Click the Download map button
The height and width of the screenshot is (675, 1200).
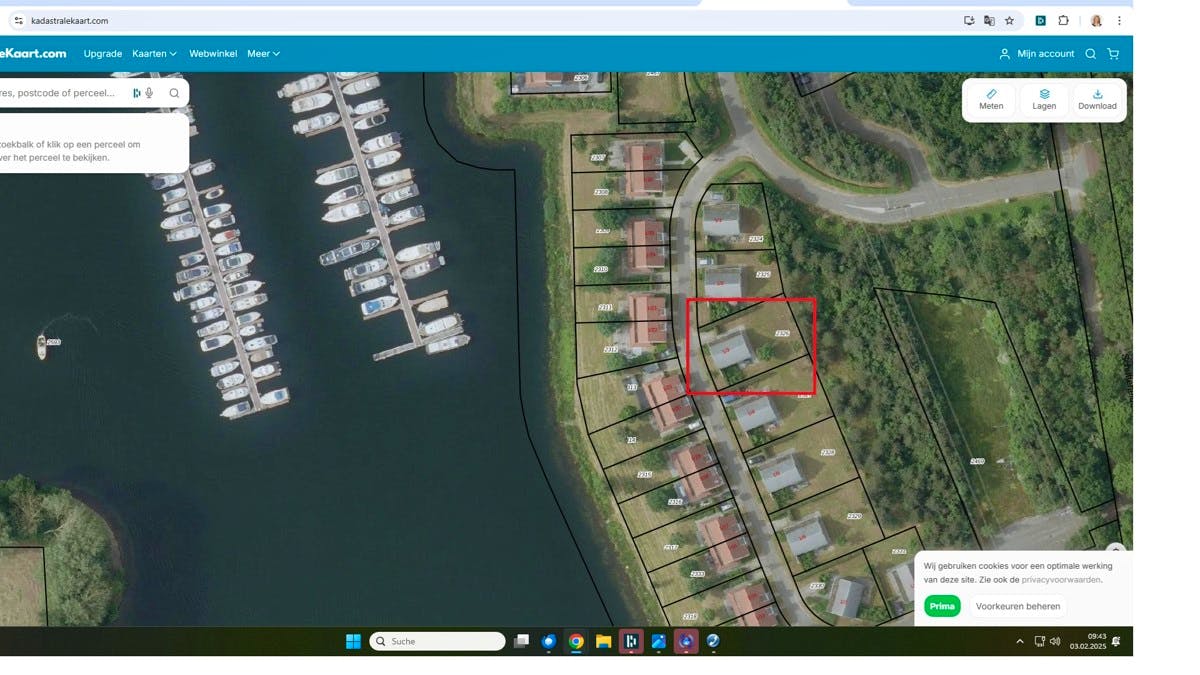[1097, 100]
